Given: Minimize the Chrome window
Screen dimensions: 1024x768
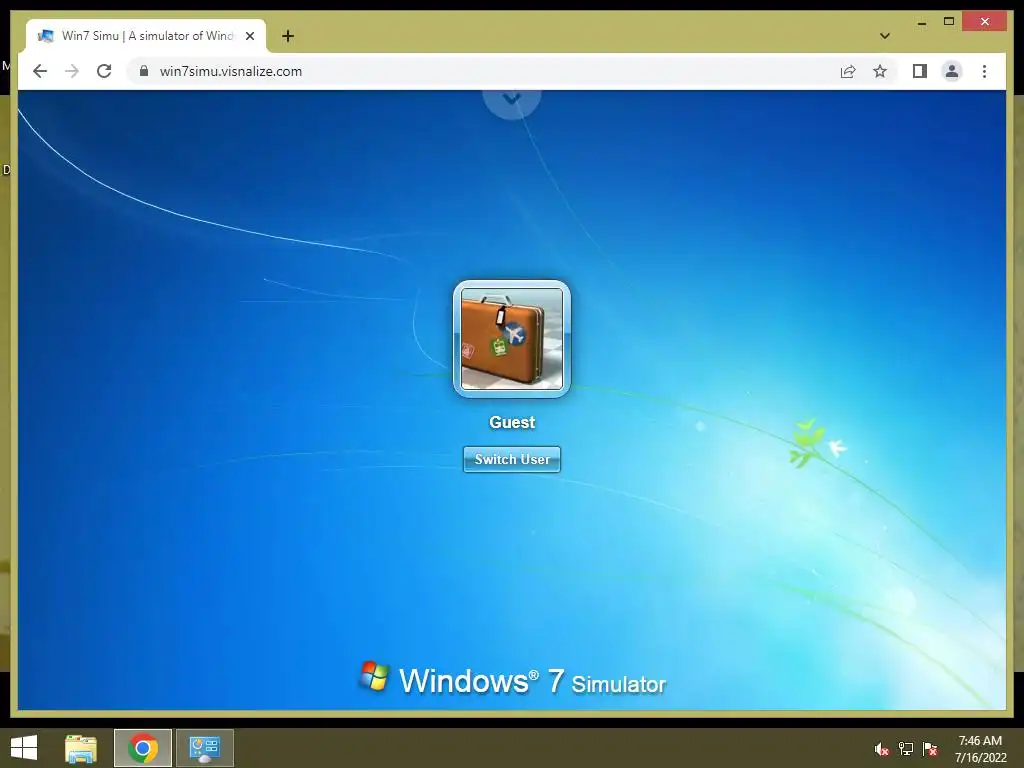Looking at the screenshot, I should [921, 22].
